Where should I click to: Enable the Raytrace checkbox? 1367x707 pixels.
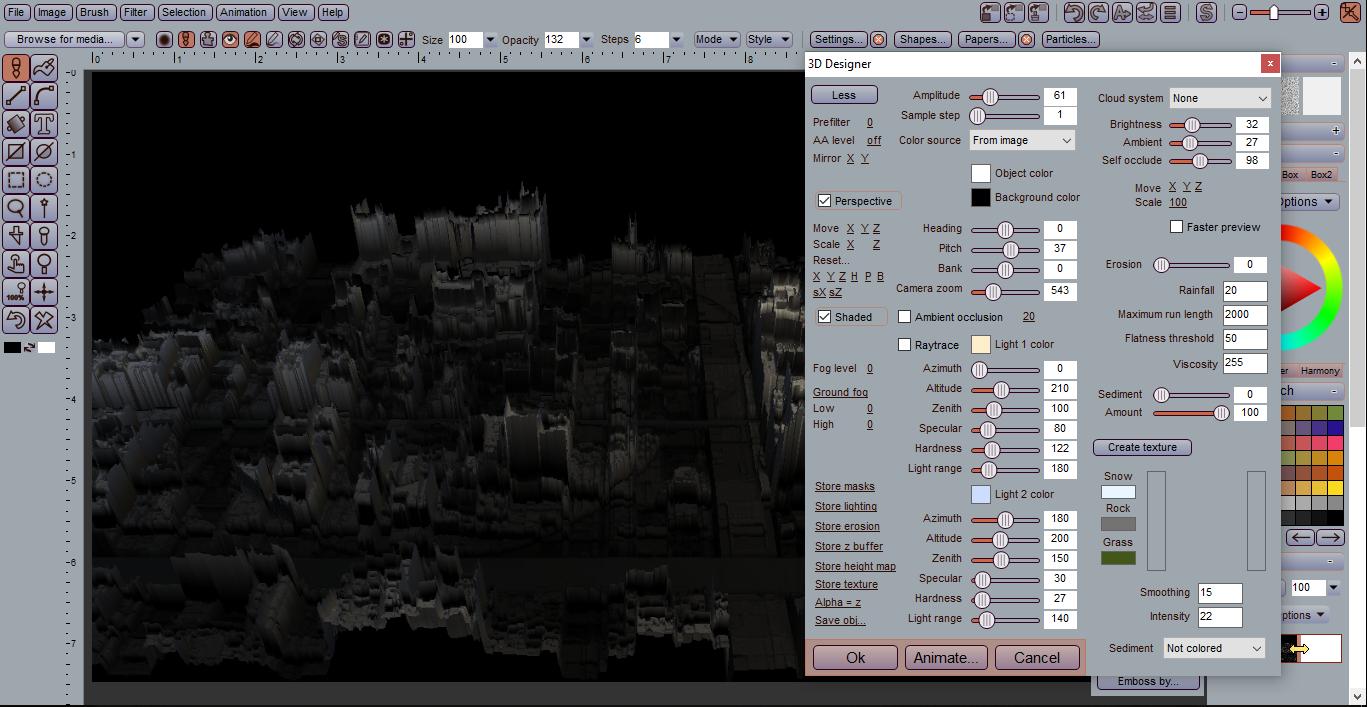tap(905, 345)
